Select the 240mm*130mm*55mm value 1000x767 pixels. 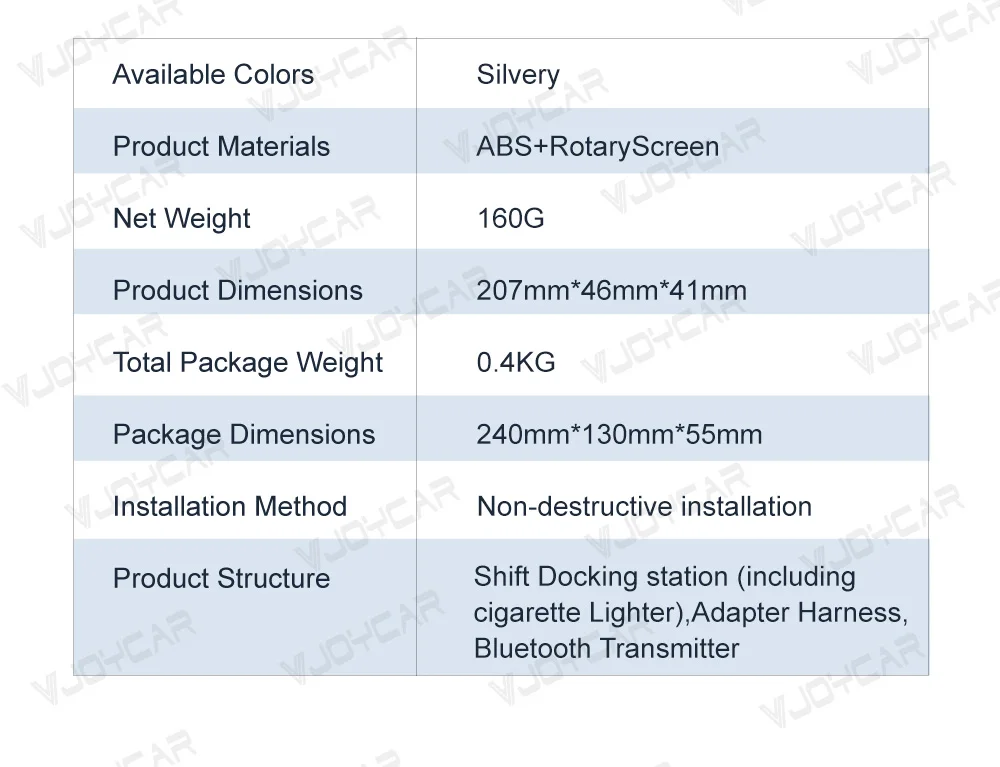[x=619, y=435]
